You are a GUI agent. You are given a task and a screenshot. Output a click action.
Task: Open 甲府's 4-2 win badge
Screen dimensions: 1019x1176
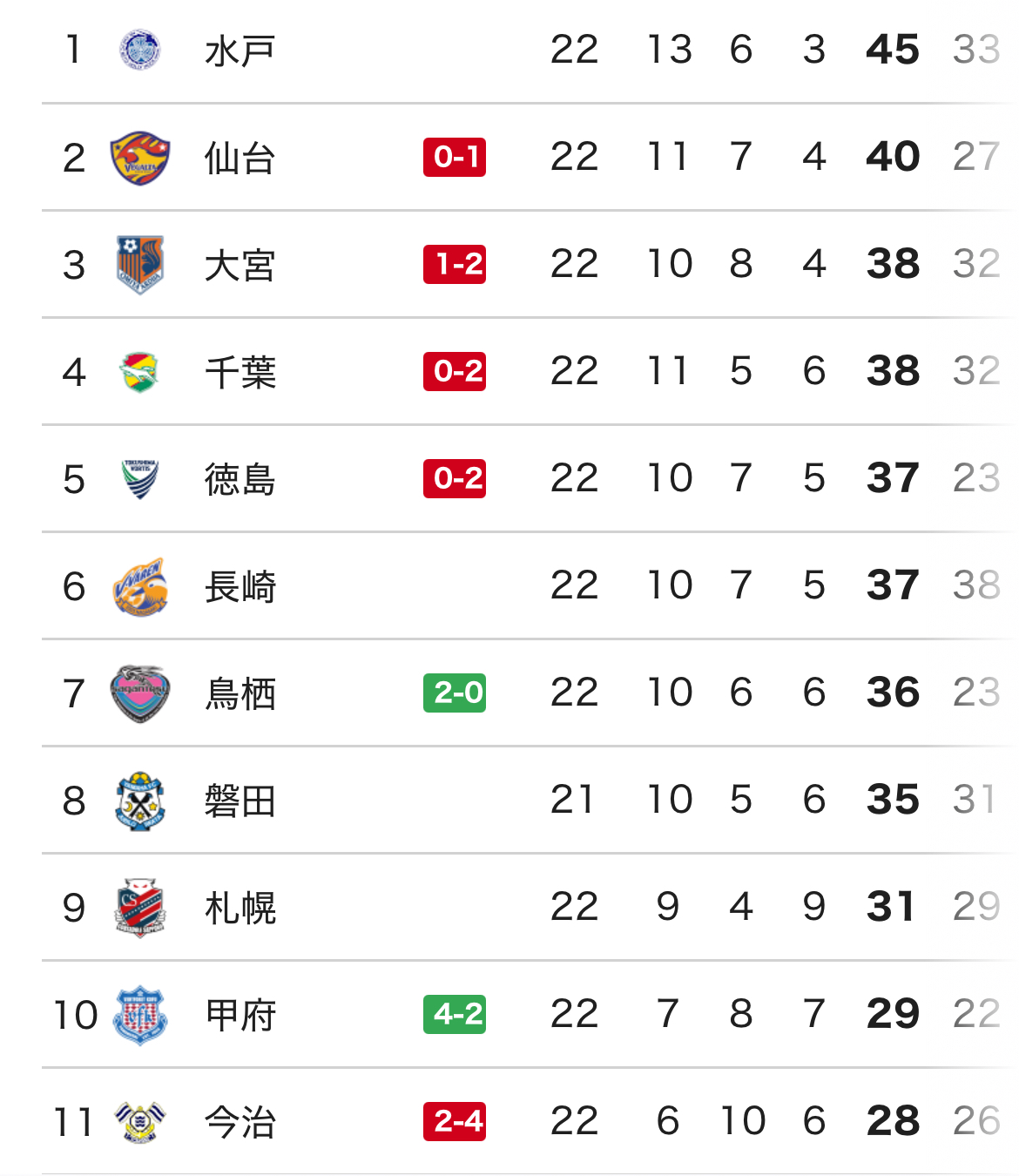coord(455,1015)
